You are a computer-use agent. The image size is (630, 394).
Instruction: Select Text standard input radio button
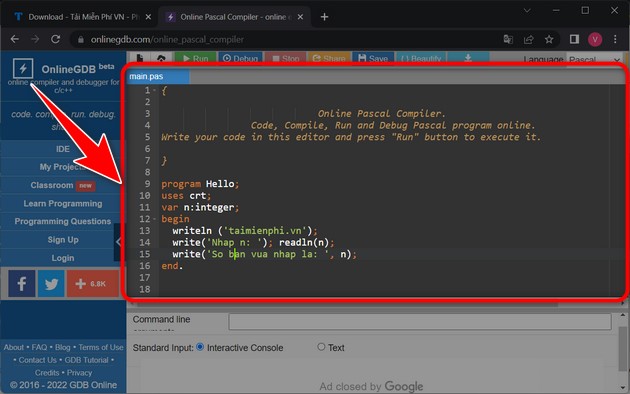[x=321, y=347]
